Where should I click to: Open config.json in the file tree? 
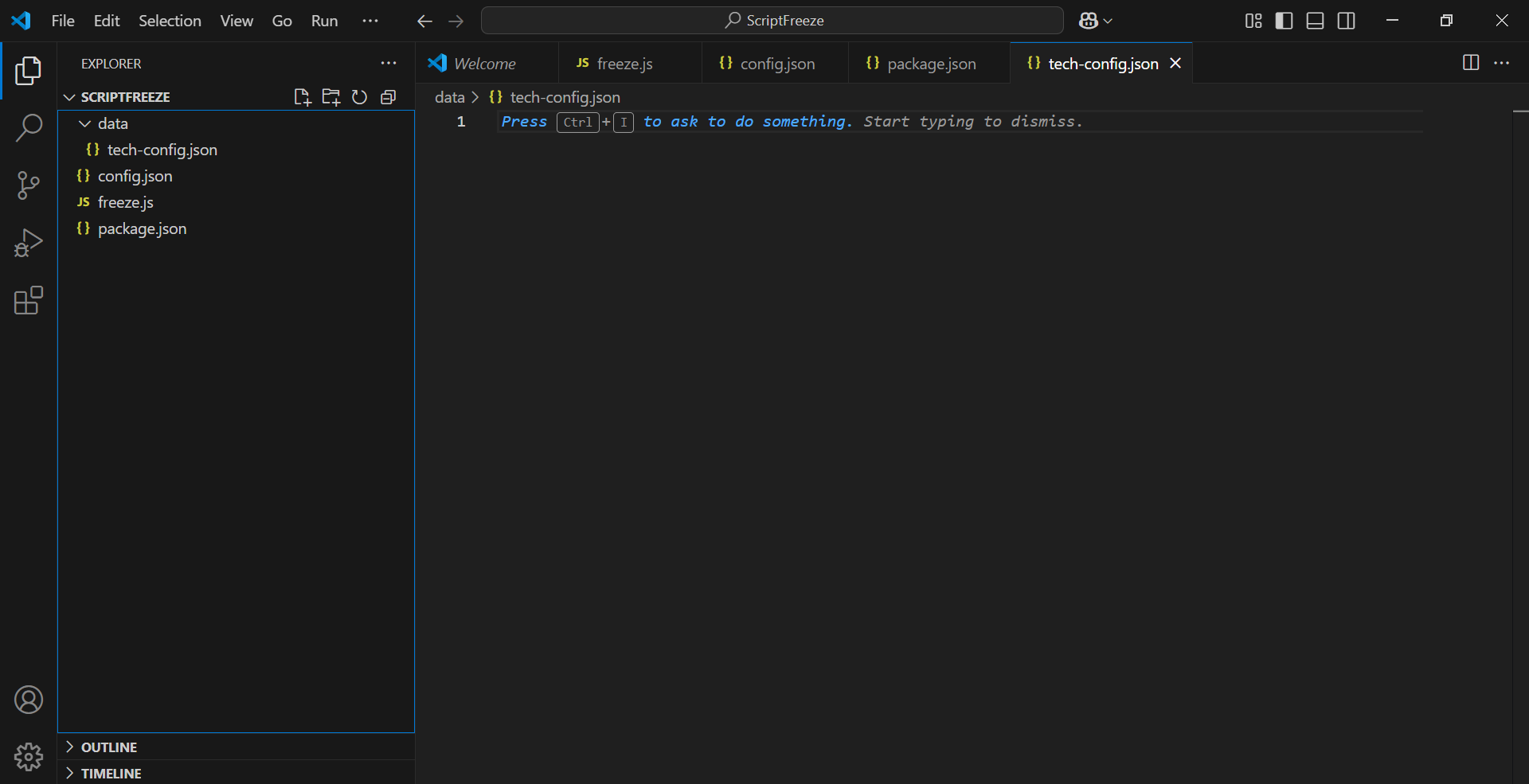236,176
